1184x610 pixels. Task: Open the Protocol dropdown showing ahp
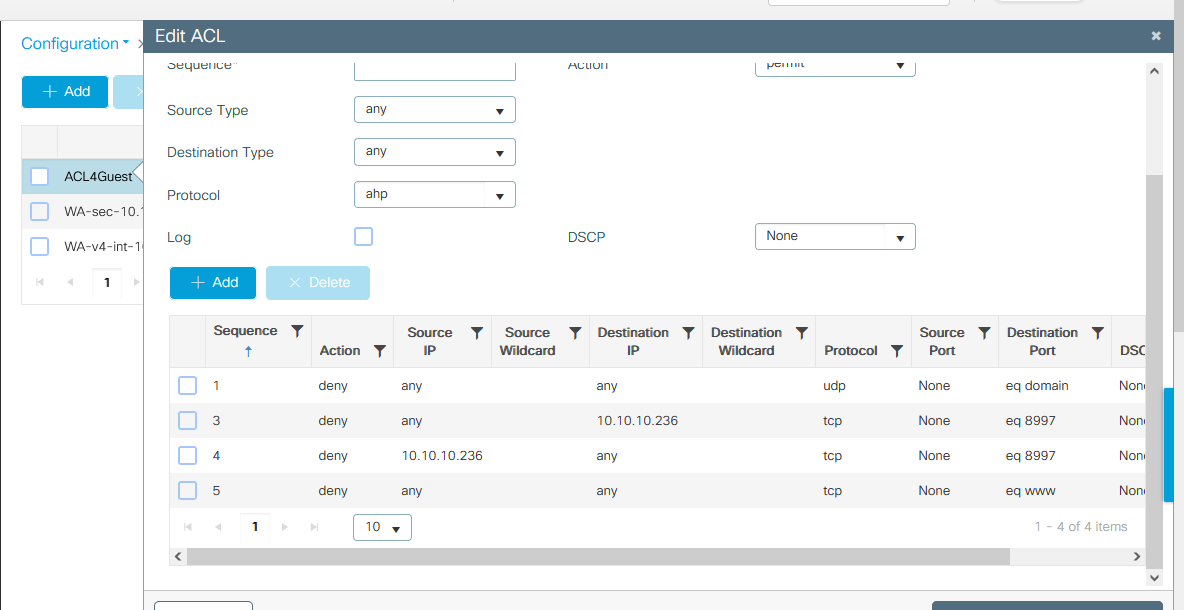pyautogui.click(x=435, y=194)
